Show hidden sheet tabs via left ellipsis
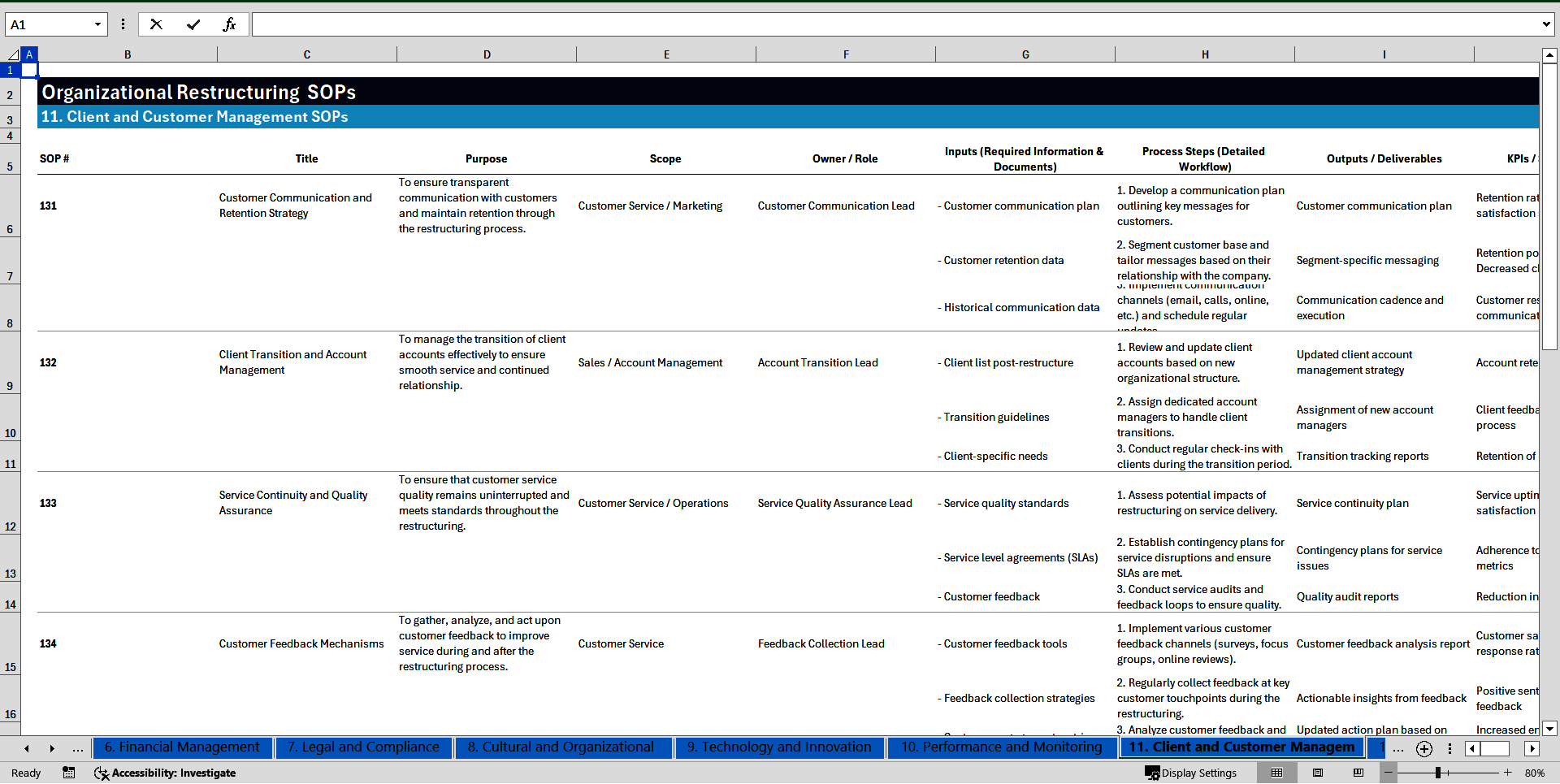Viewport: 1560px width, 784px height. coord(77,748)
